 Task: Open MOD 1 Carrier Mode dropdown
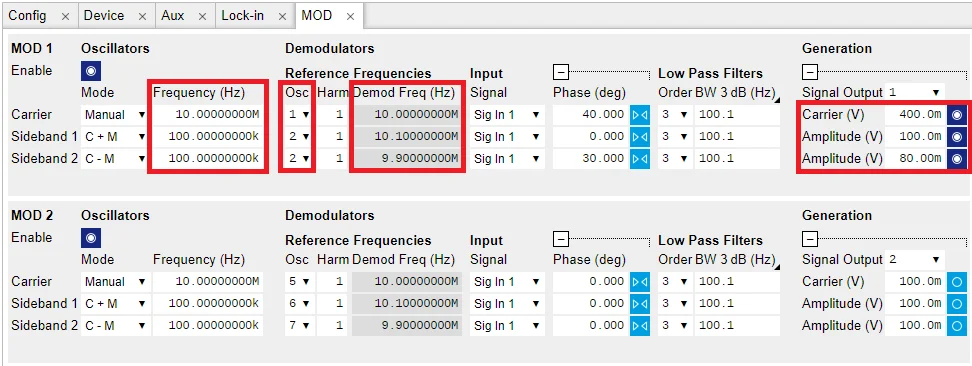tap(115, 115)
